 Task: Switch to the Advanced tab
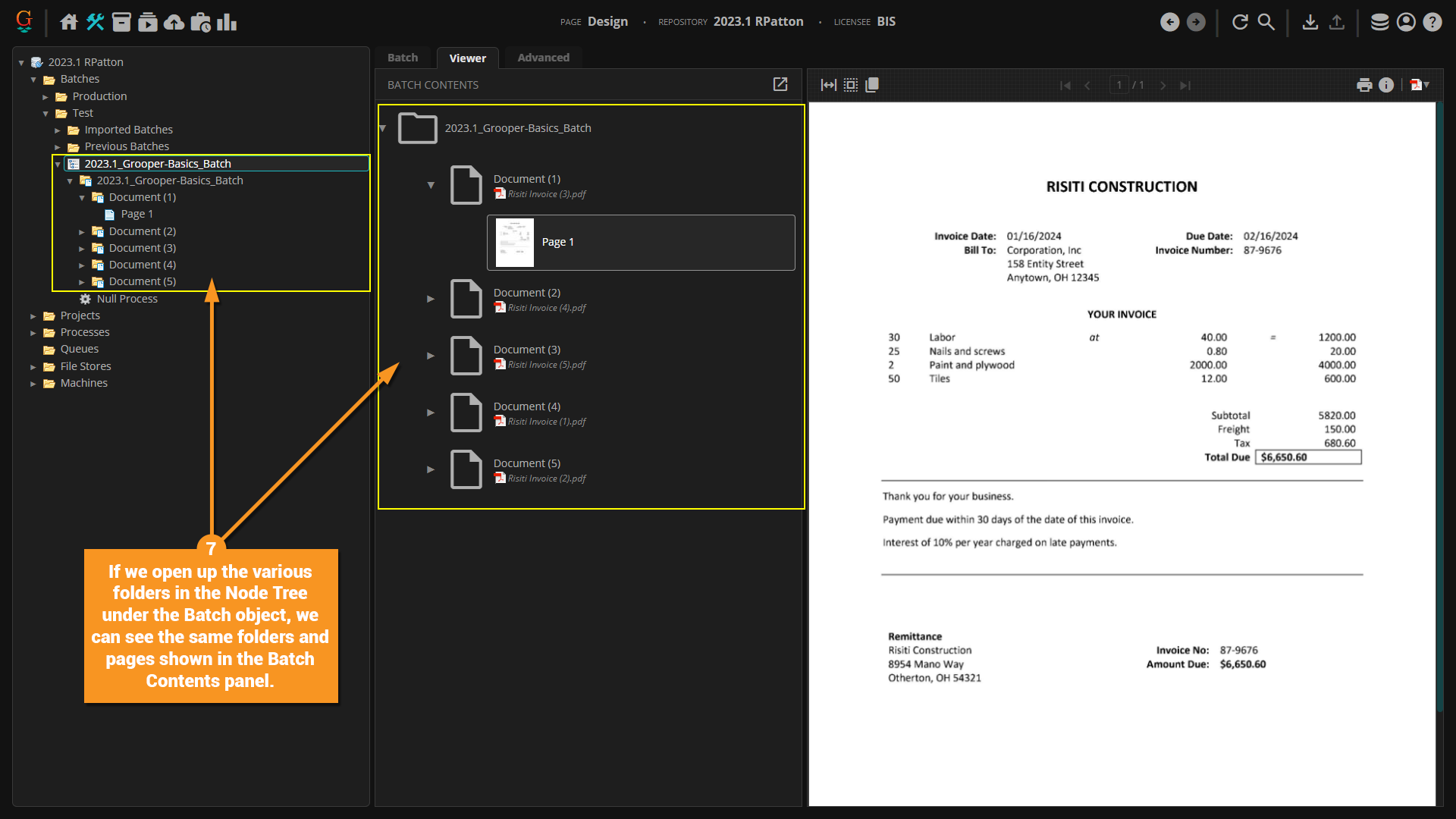(543, 58)
